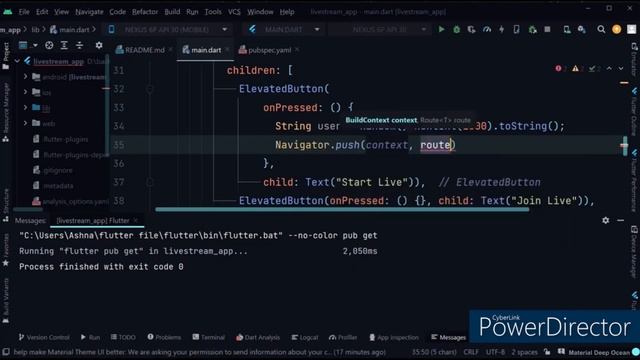The height and width of the screenshot is (360, 640).
Task: Open Project panel gear options
Action: [99, 45]
